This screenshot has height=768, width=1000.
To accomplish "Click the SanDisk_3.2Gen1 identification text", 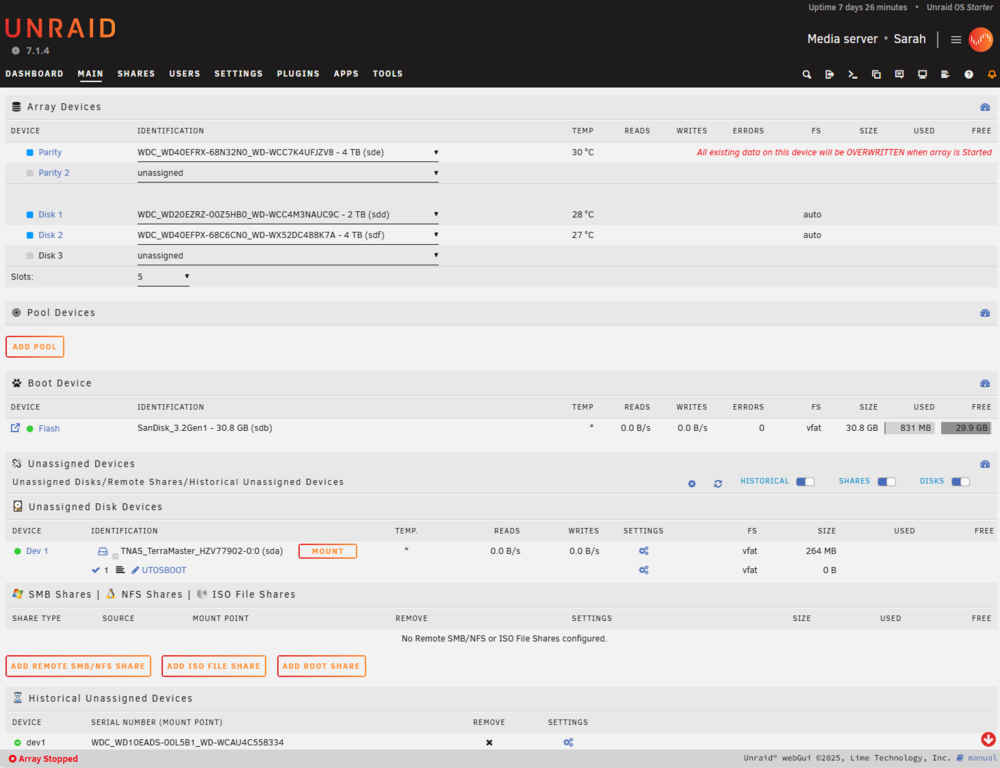I will pos(205,428).
